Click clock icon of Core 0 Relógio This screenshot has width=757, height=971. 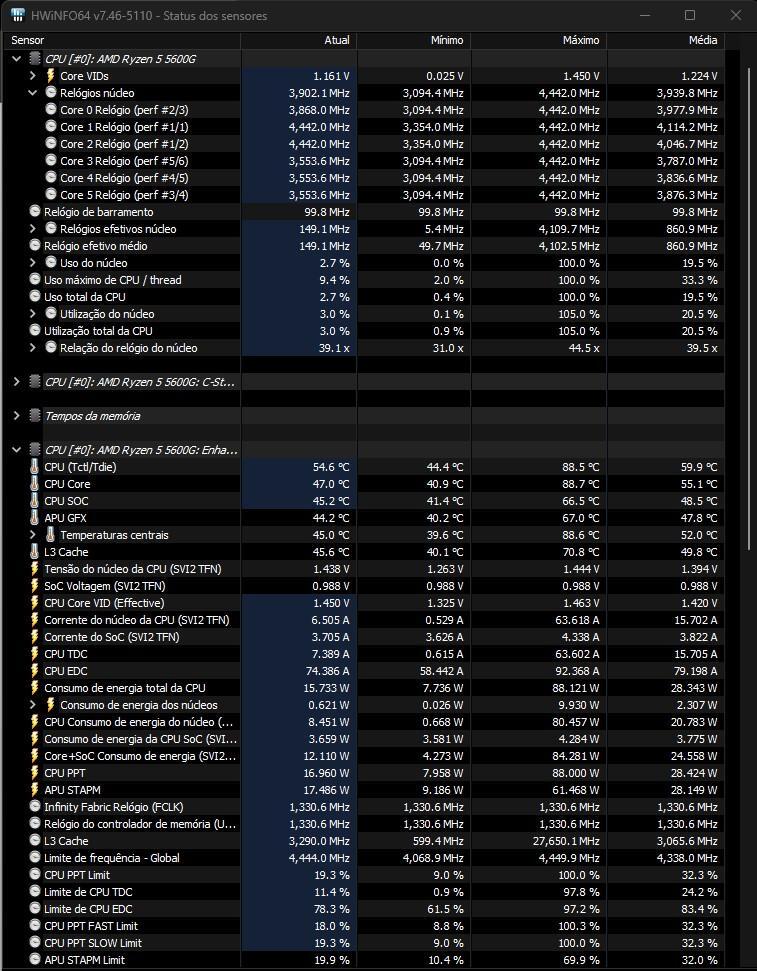point(51,110)
